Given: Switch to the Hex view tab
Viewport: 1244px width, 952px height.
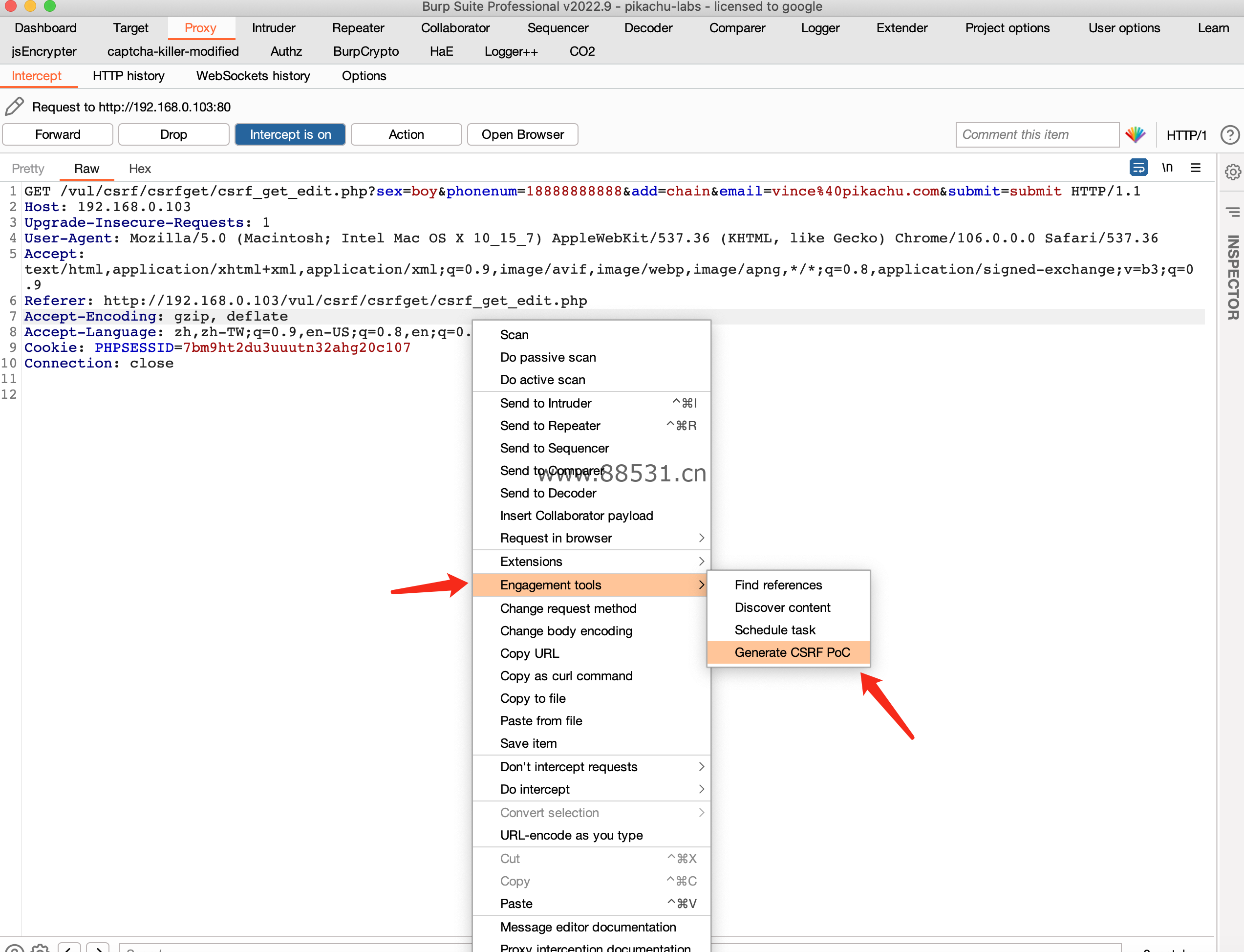Looking at the screenshot, I should (x=139, y=168).
